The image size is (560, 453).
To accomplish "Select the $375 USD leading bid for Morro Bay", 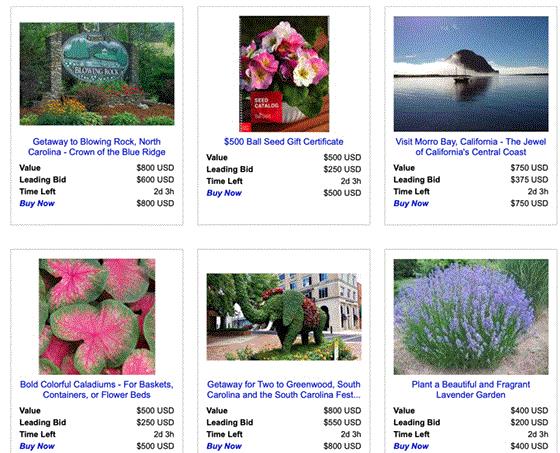I will pos(529,180).
